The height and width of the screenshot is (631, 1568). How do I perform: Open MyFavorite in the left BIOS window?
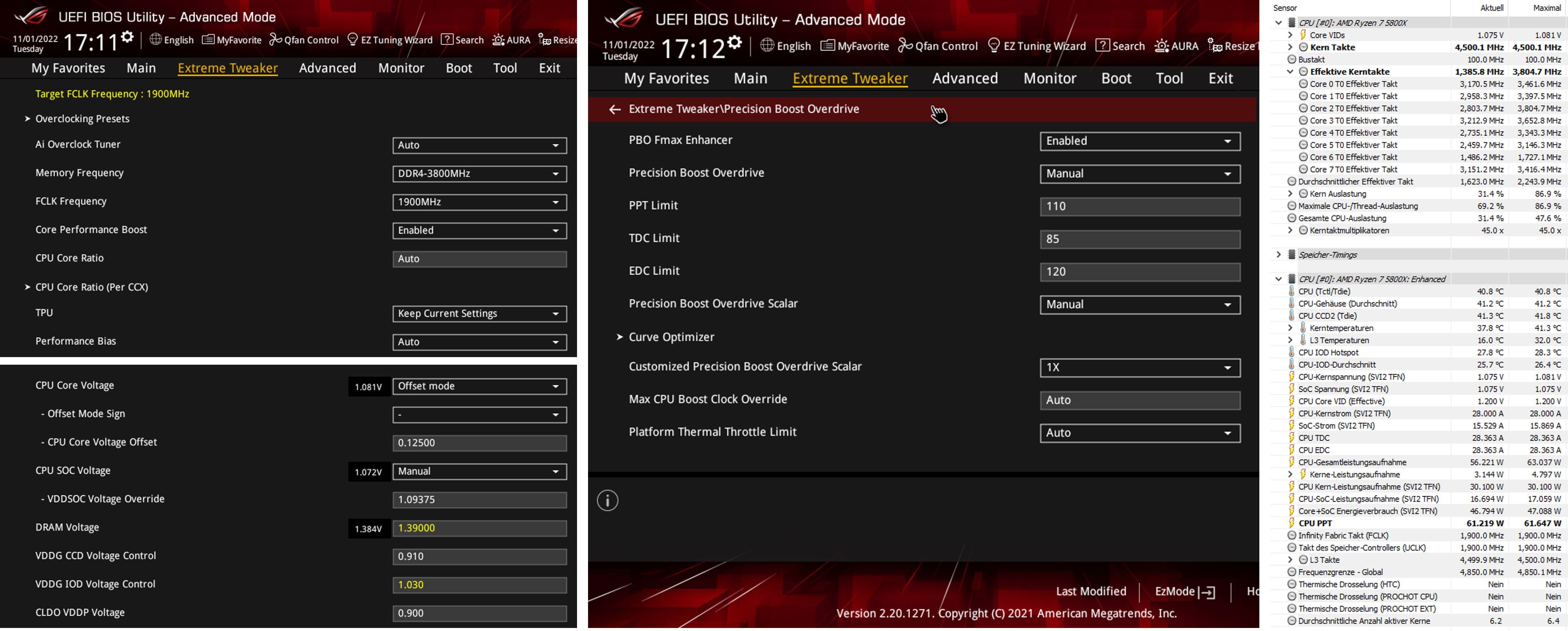[x=231, y=40]
